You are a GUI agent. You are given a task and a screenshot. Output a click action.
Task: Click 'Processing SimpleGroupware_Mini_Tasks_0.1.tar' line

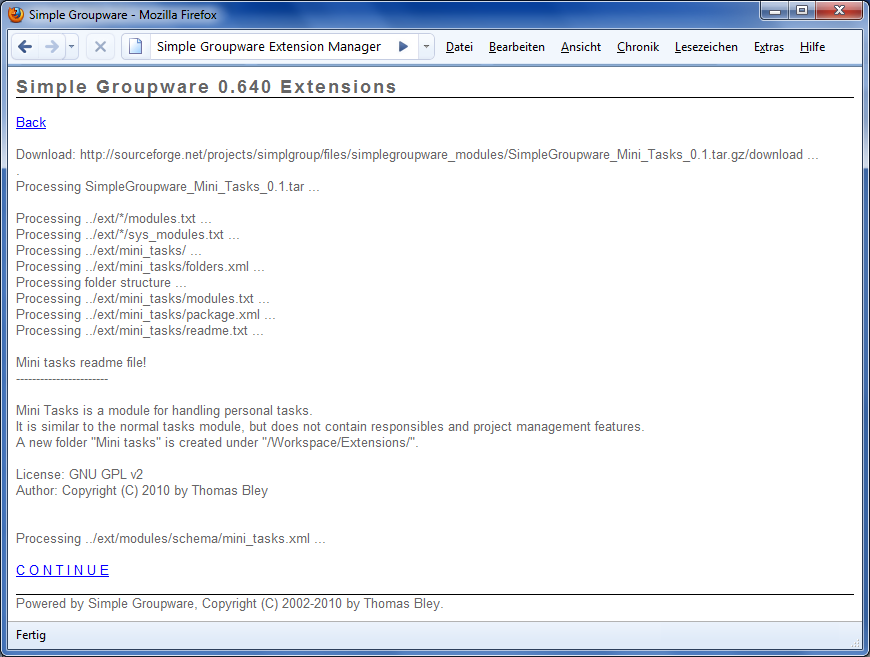(168, 186)
